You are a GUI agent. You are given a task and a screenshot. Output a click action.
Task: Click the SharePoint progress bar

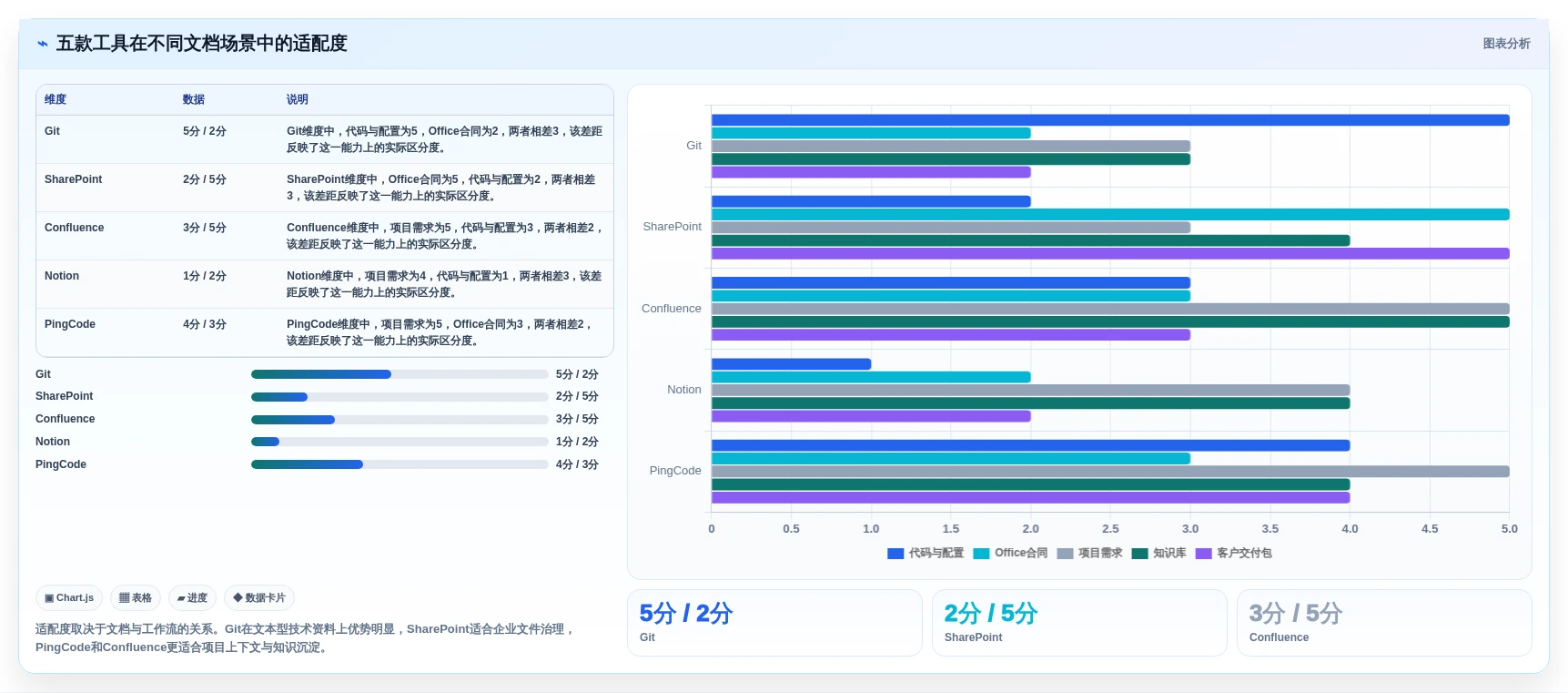pyautogui.click(x=400, y=397)
